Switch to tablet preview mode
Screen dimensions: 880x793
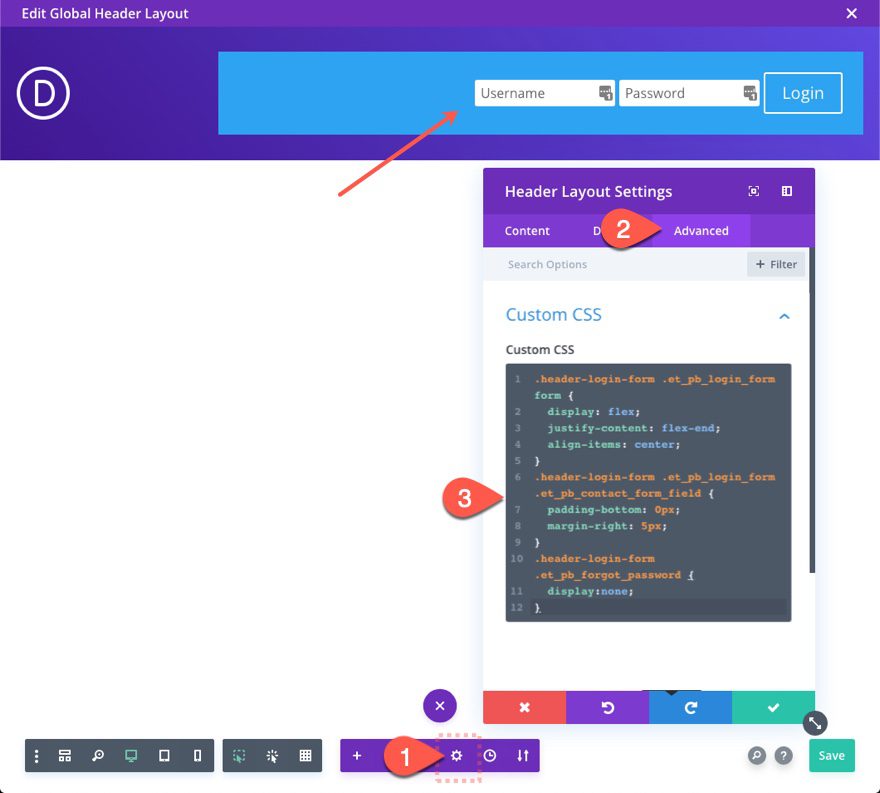tap(164, 756)
